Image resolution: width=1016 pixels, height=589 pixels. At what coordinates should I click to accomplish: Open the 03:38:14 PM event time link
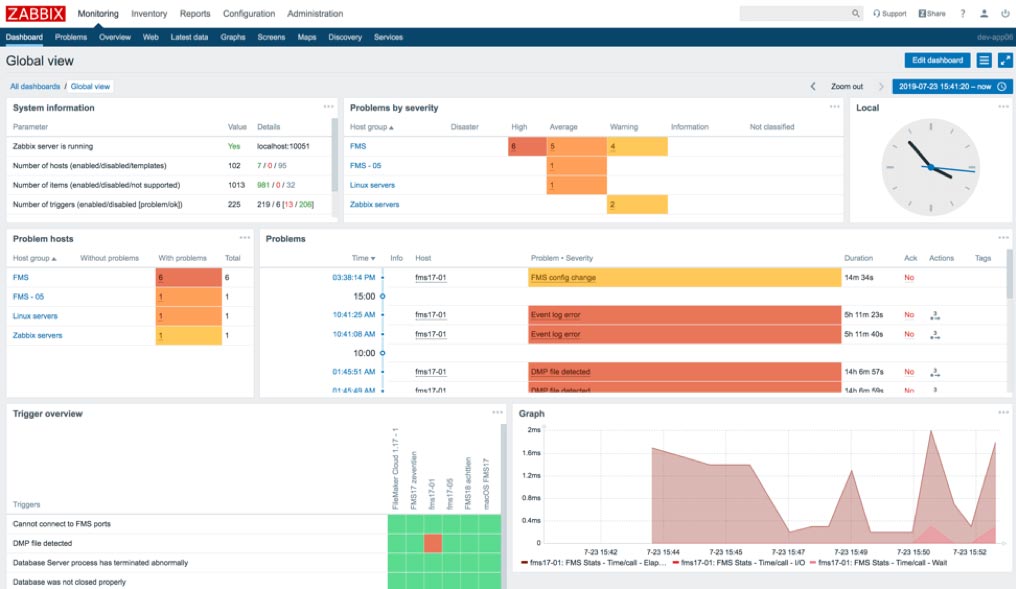[x=354, y=277]
